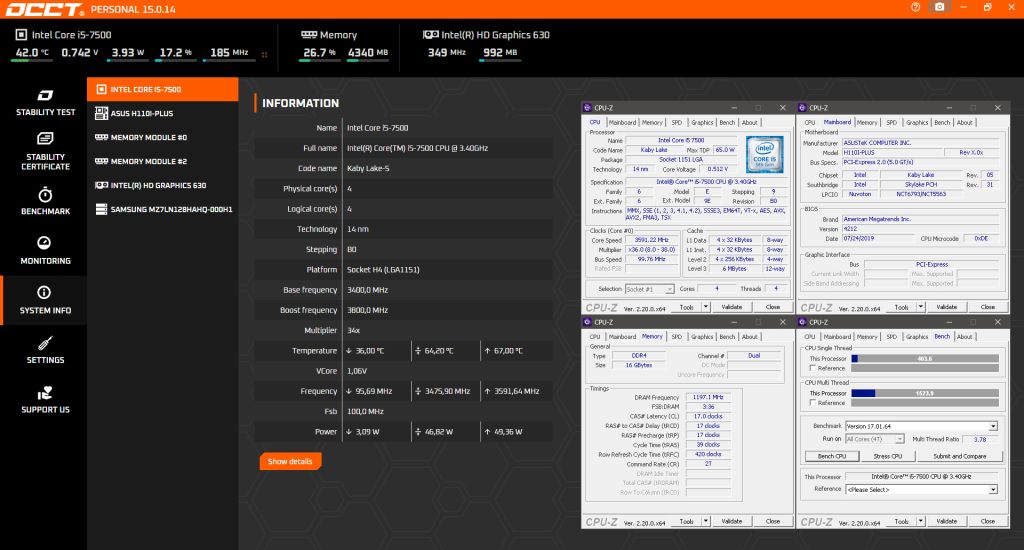Click the GPU icon beside Intel(R) HD Graphics 630 header

point(430,35)
